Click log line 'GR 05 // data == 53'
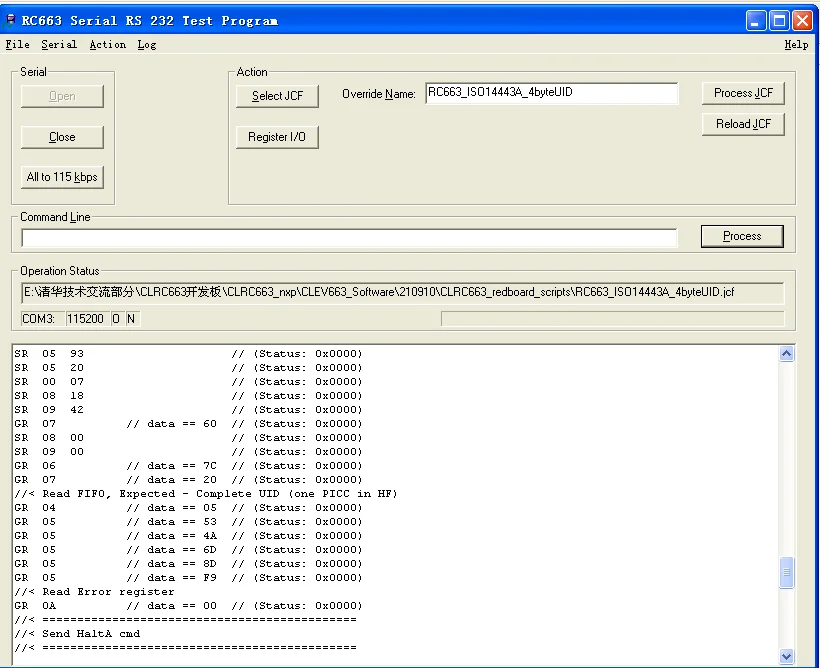The height and width of the screenshot is (668, 820). click(188, 522)
